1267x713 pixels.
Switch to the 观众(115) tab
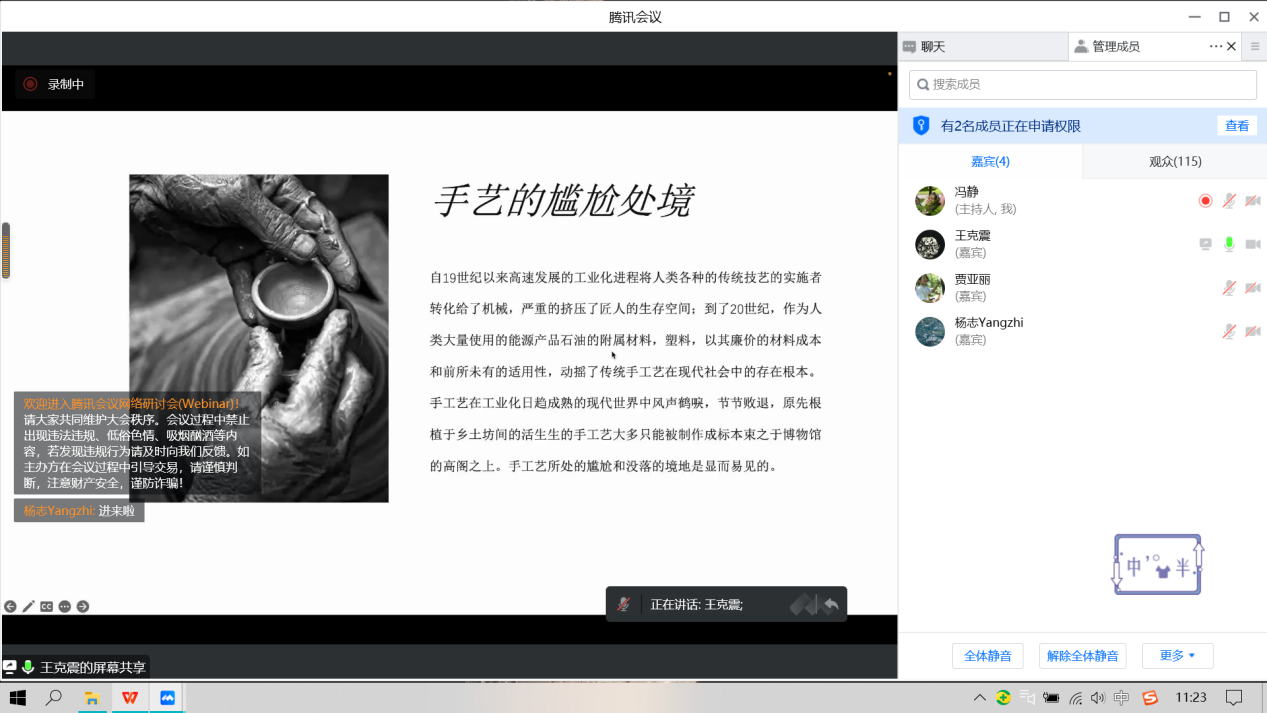pyautogui.click(x=1174, y=161)
